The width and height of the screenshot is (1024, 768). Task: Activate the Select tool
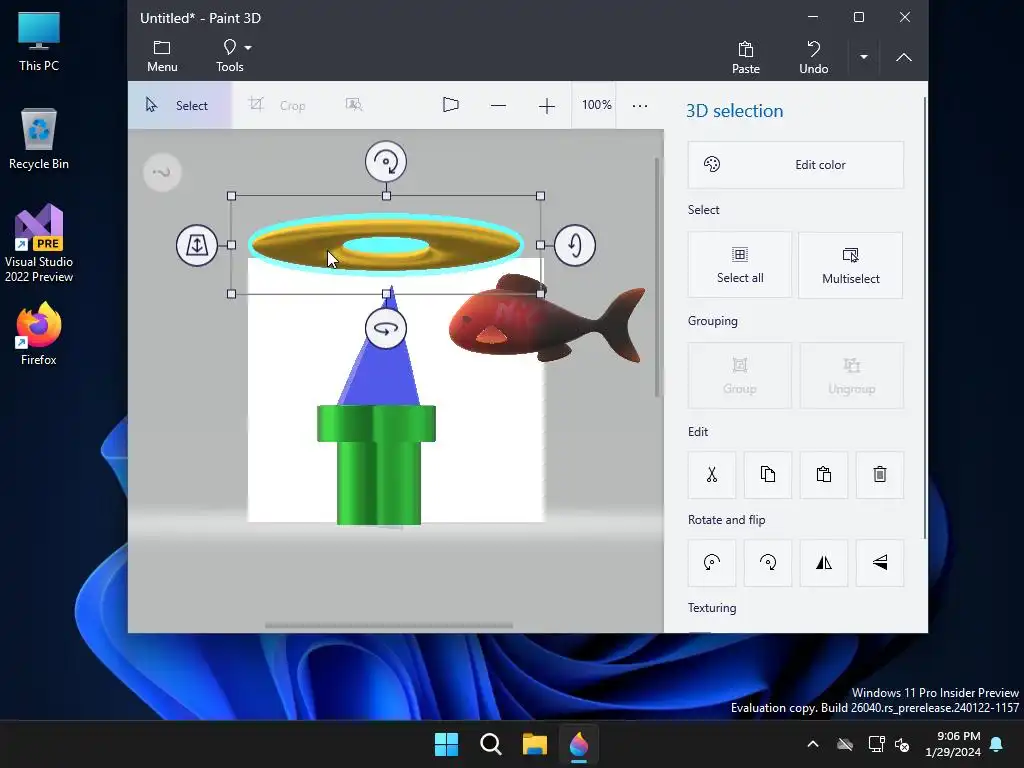178,105
